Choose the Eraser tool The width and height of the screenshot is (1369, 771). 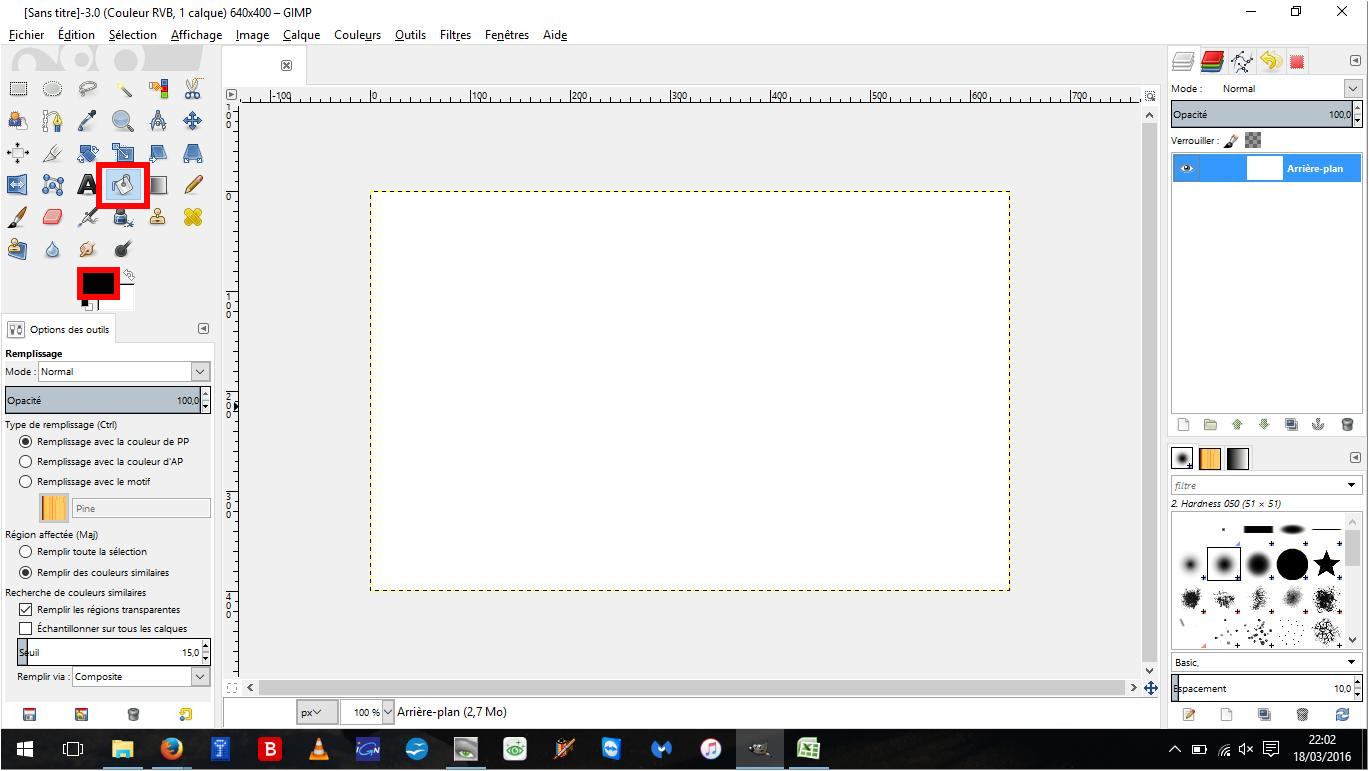coord(53,217)
